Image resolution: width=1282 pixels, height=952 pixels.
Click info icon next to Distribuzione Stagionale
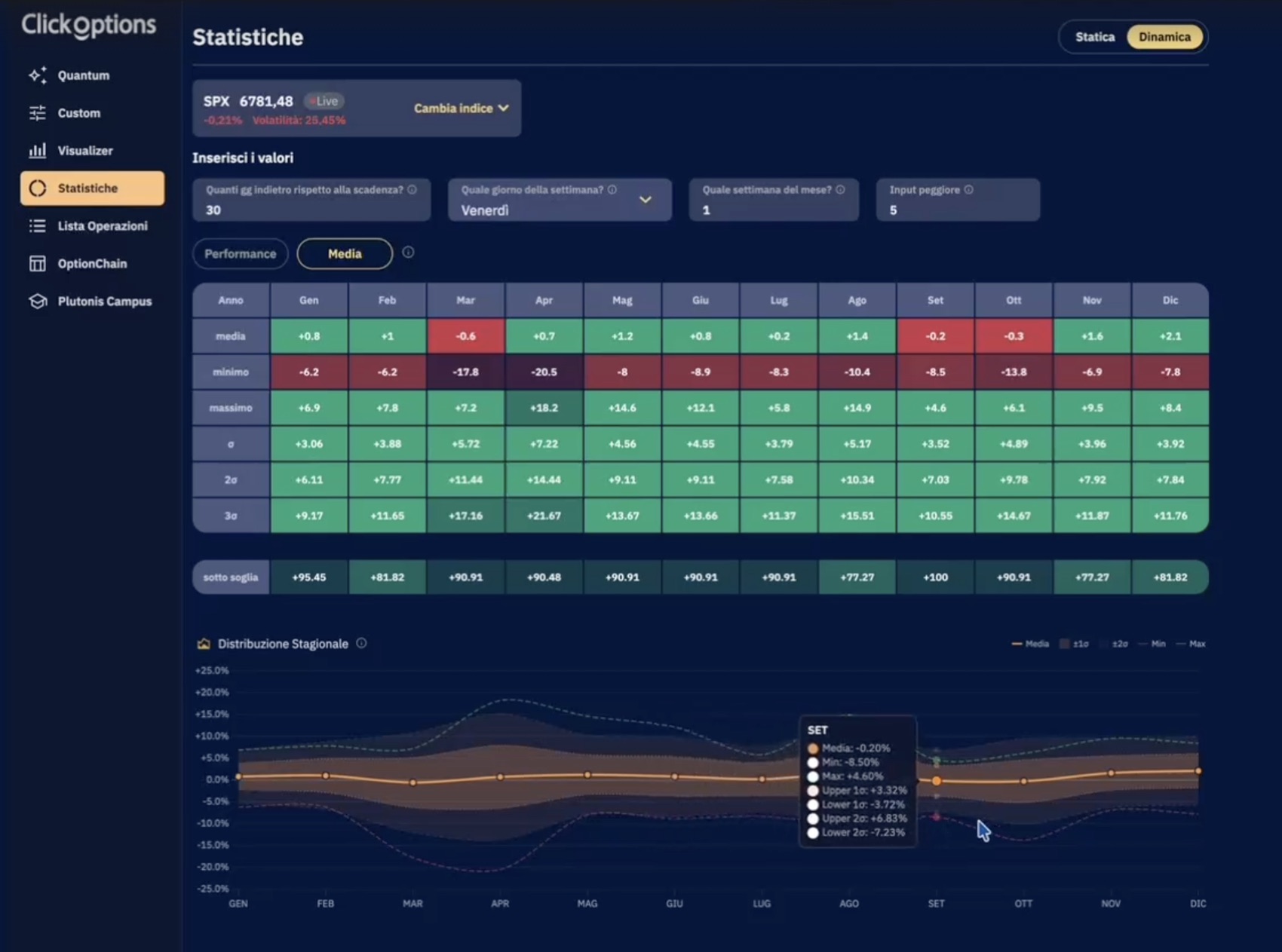pos(361,643)
